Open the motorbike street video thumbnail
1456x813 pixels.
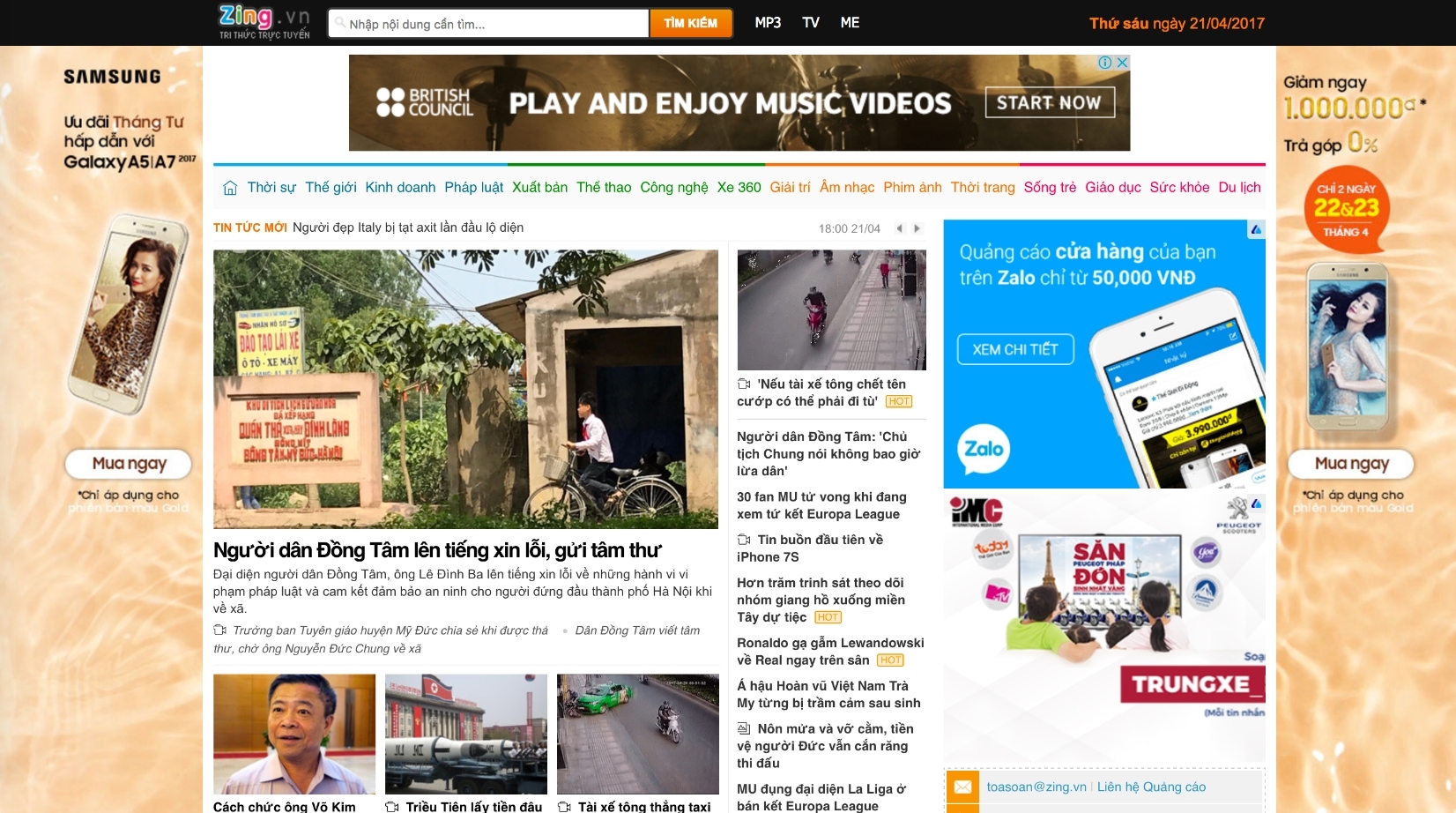[x=831, y=310]
